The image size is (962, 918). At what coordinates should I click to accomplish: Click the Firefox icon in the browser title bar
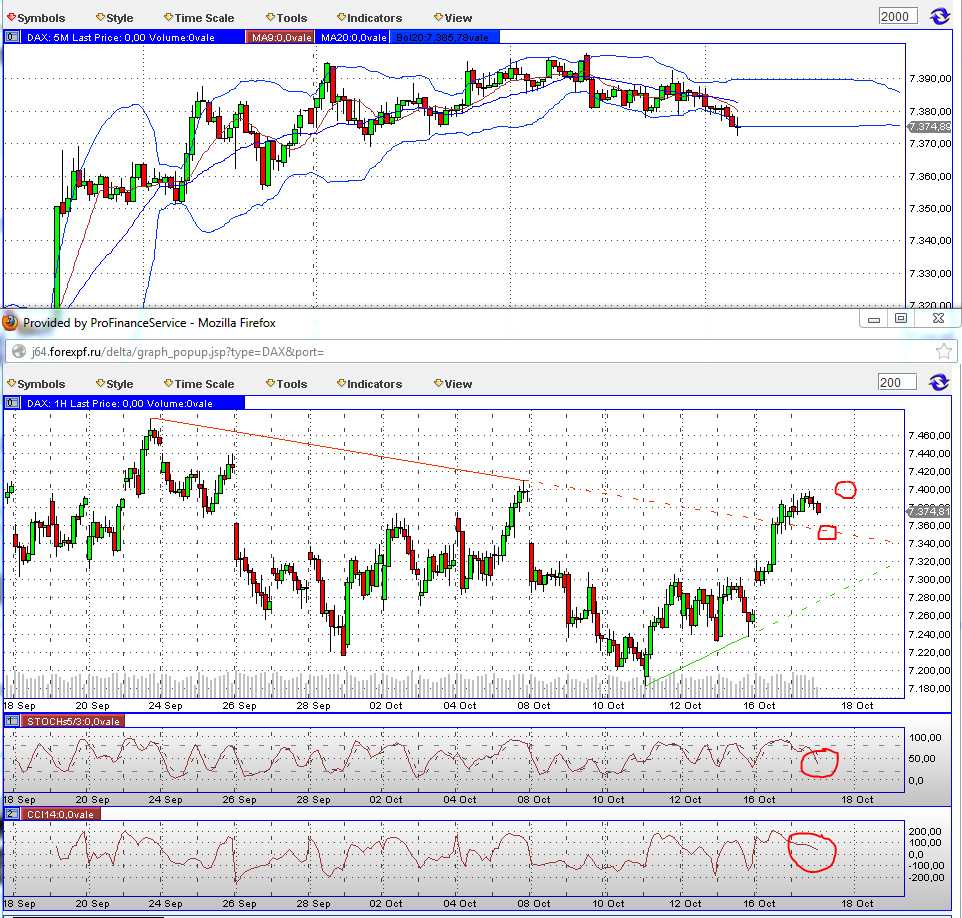8,322
